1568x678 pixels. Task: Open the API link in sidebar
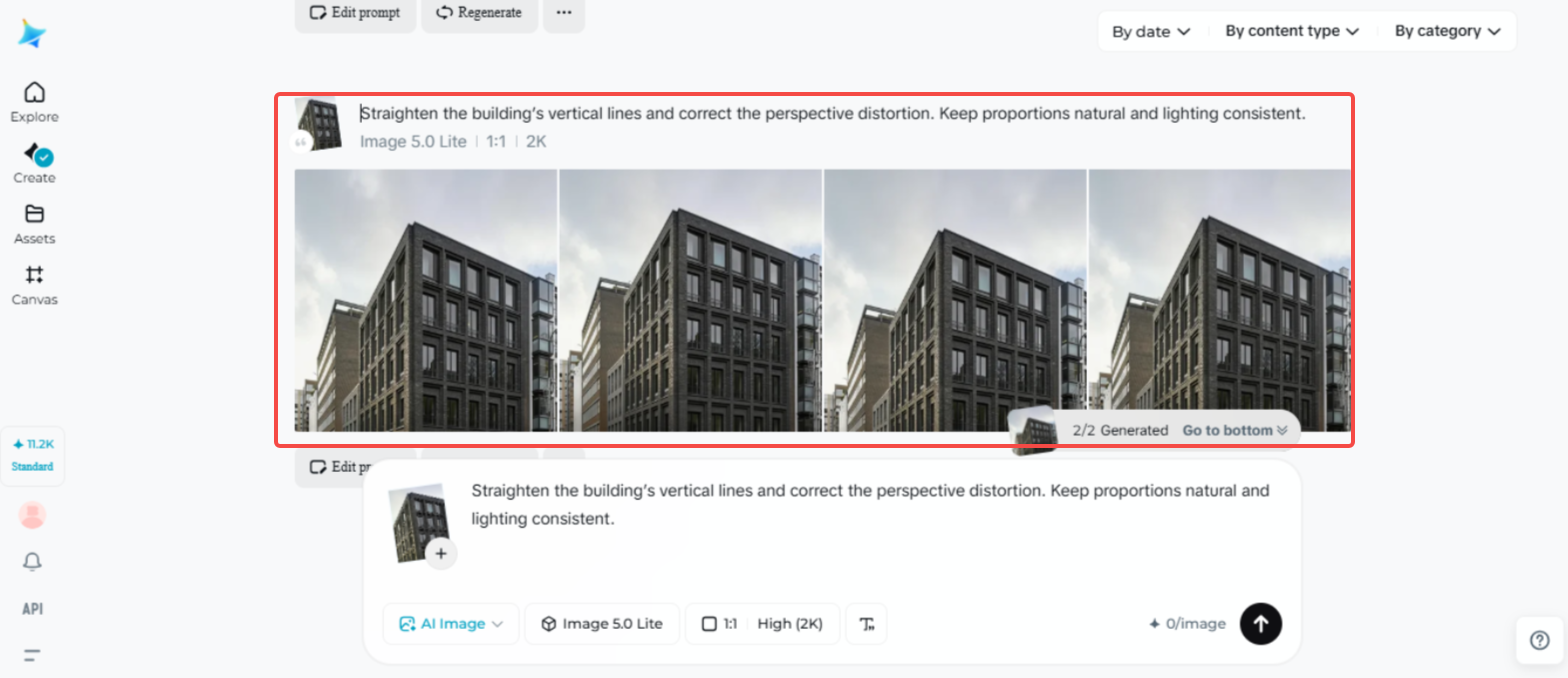coord(32,609)
